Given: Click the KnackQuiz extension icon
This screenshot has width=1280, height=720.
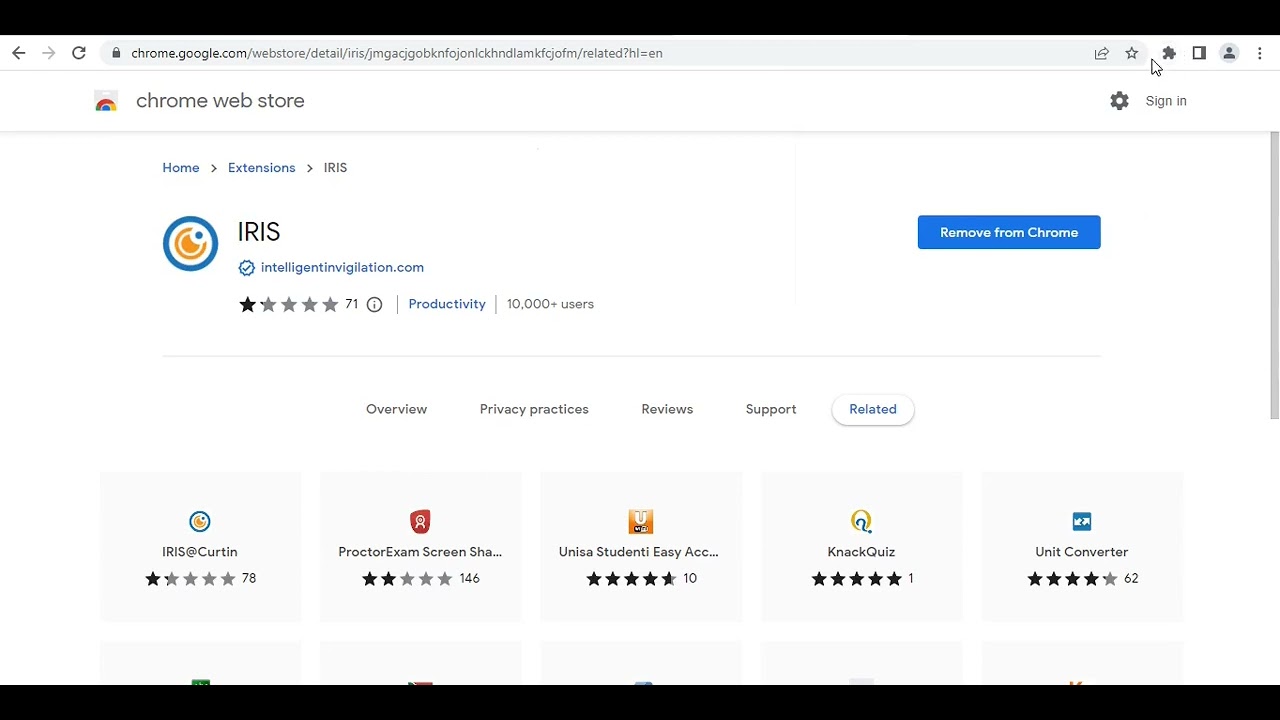Looking at the screenshot, I should 861,521.
